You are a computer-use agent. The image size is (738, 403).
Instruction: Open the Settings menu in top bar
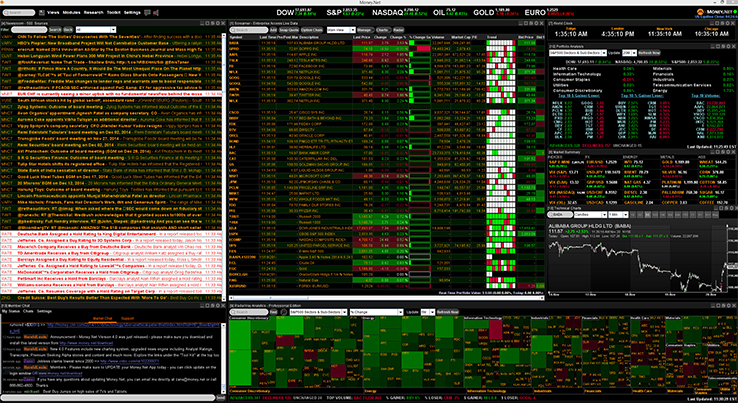tap(132, 13)
